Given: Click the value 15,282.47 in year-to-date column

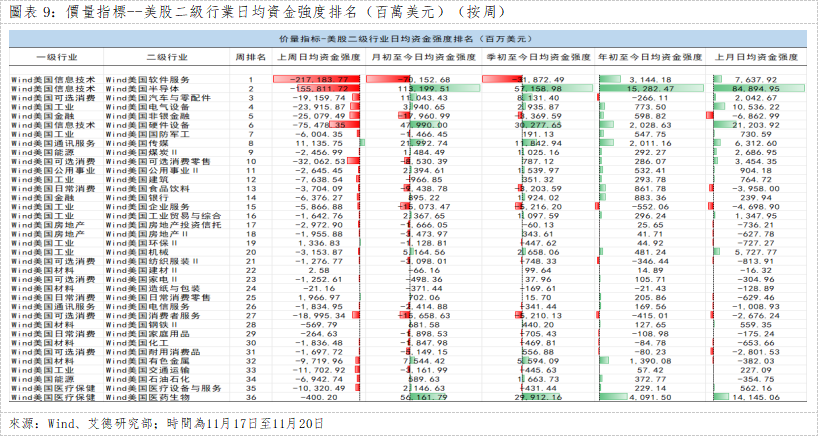Looking at the screenshot, I should pos(648,89).
